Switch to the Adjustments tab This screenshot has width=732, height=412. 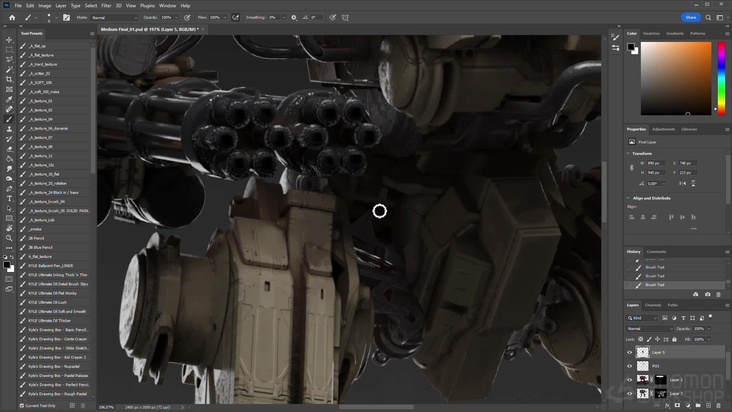(663, 129)
